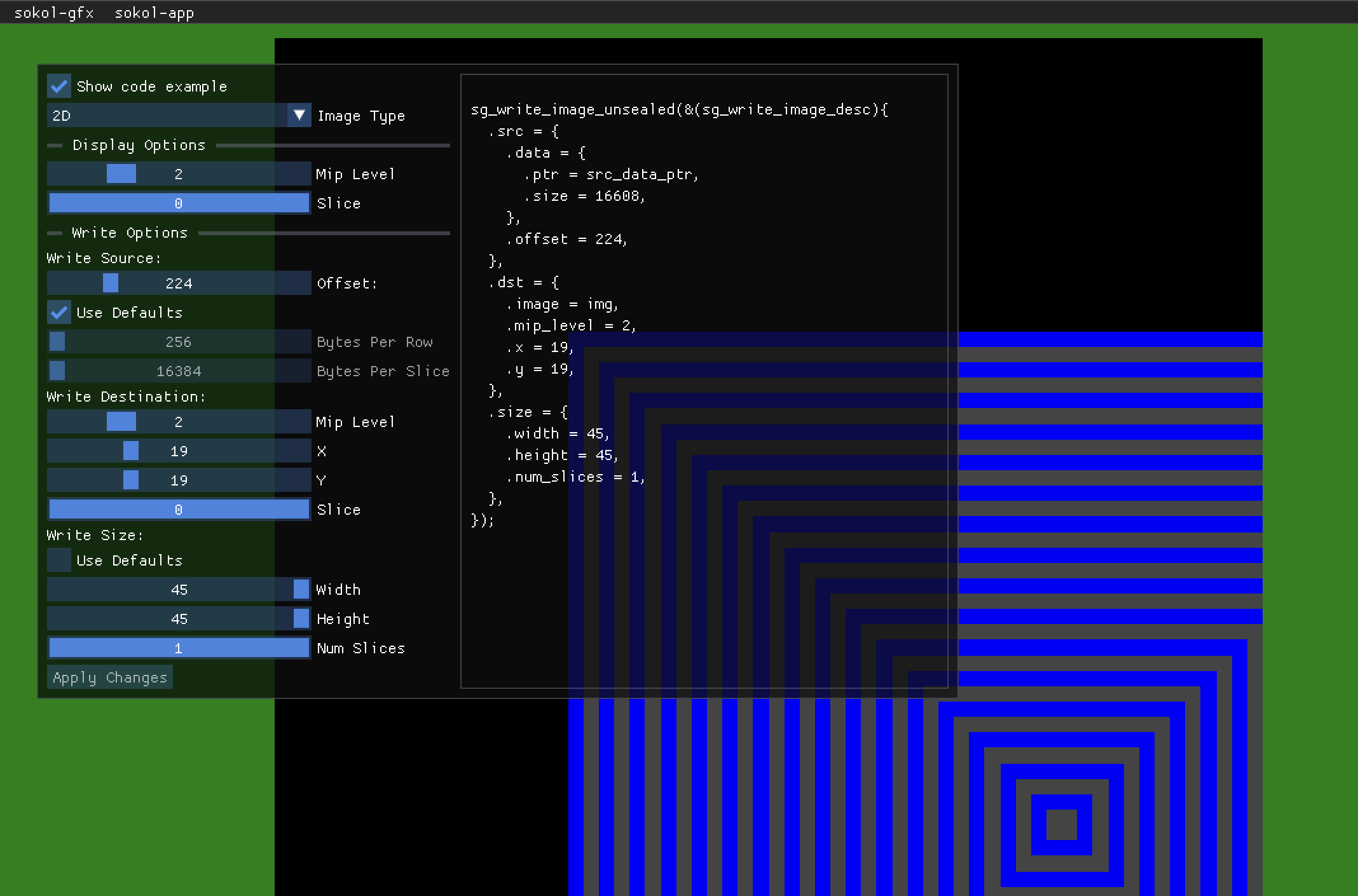The image size is (1358, 896).
Task: Click the Bytes Per Row slider
Action: coord(179,341)
